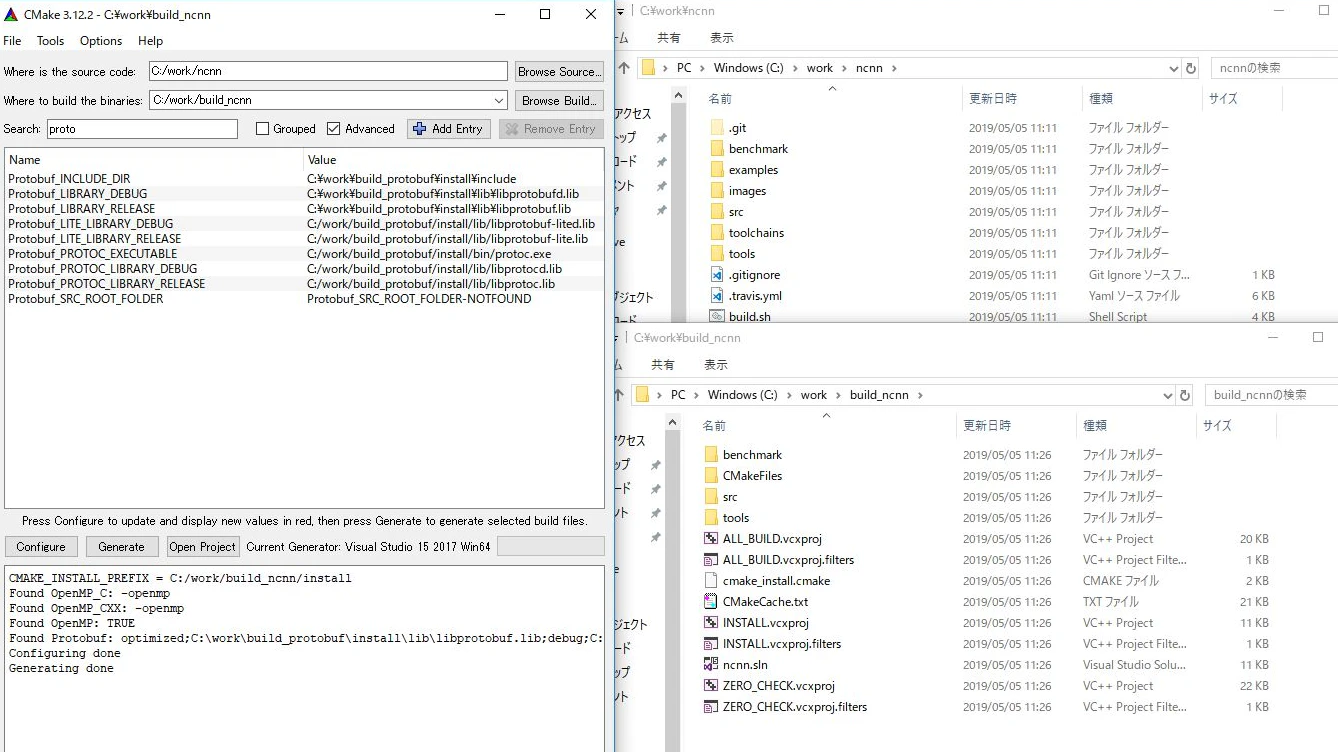This screenshot has width=1338, height=752.
Task: Open address history dropdown in build_ncnn window
Action: coord(1168,395)
